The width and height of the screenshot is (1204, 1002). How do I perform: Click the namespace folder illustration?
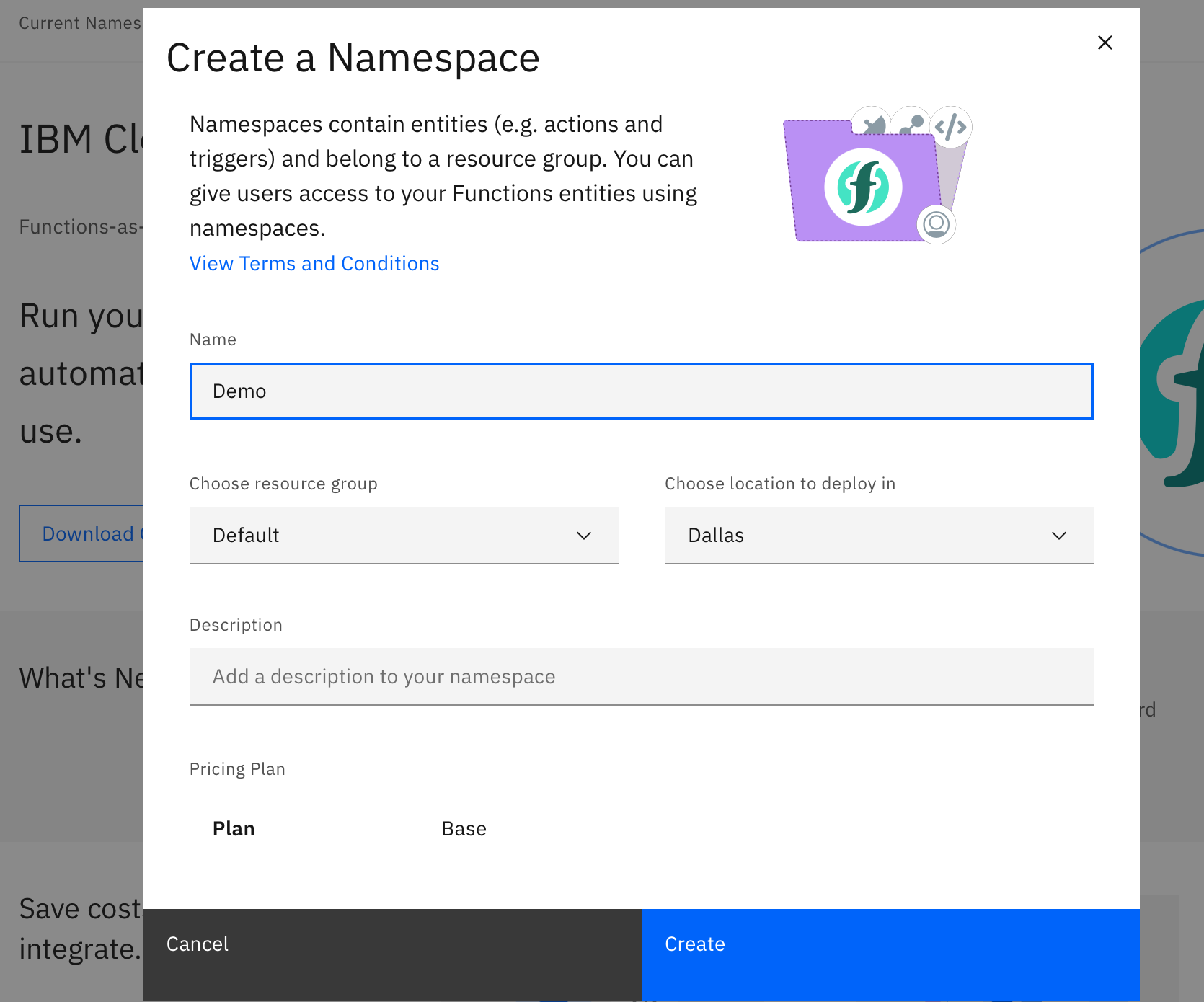click(877, 175)
